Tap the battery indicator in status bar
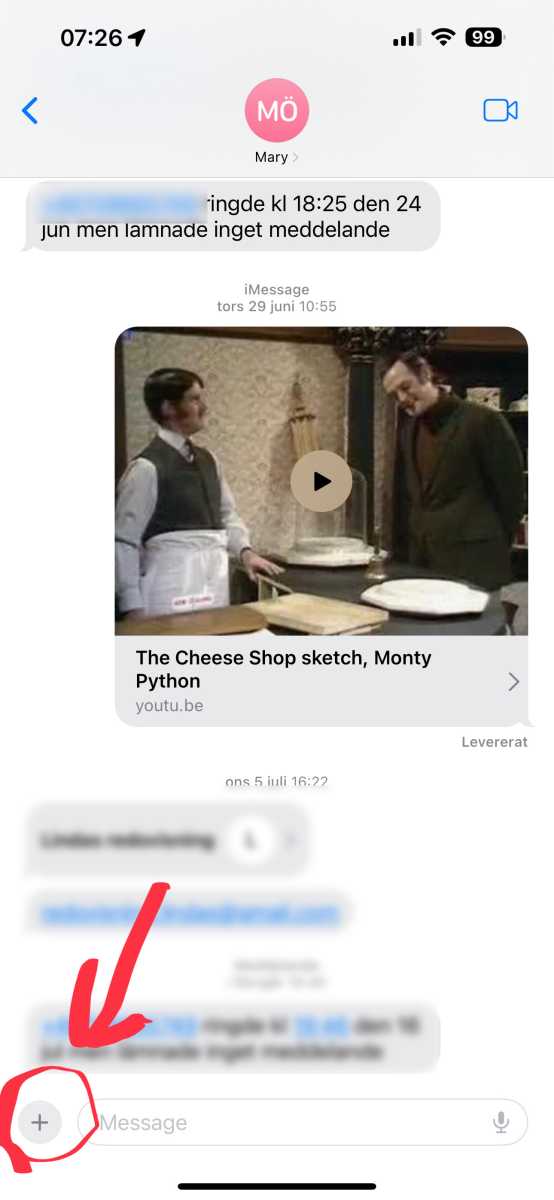 (486, 38)
